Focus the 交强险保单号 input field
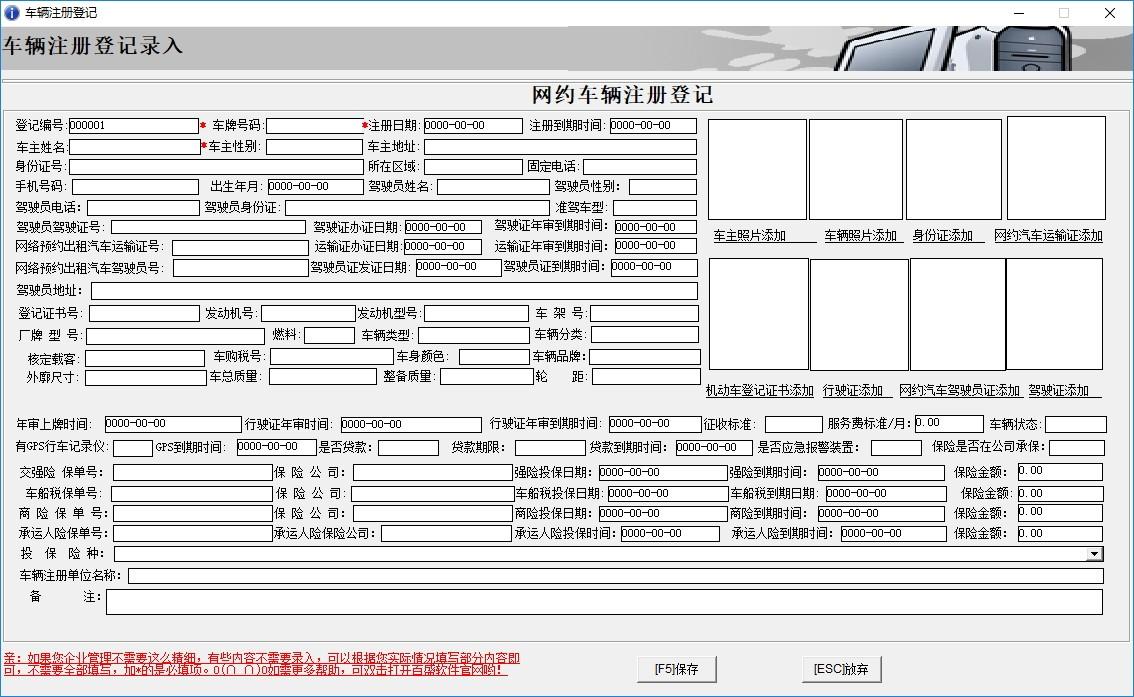Image resolution: width=1134 pixels, height=697 pixels. (192, 473)
